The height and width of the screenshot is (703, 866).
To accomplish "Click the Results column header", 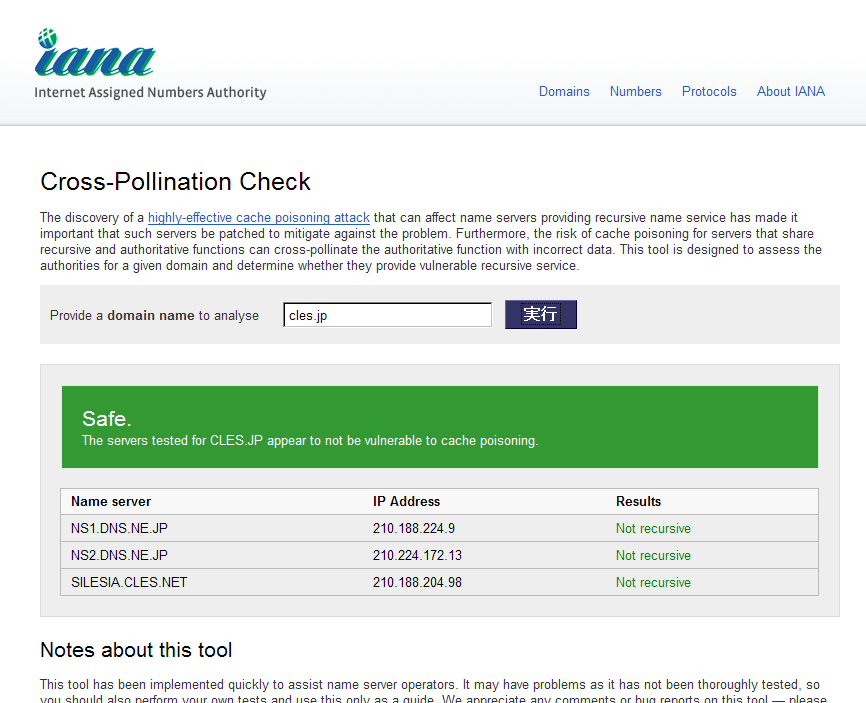I will click(x=638, y=501).
